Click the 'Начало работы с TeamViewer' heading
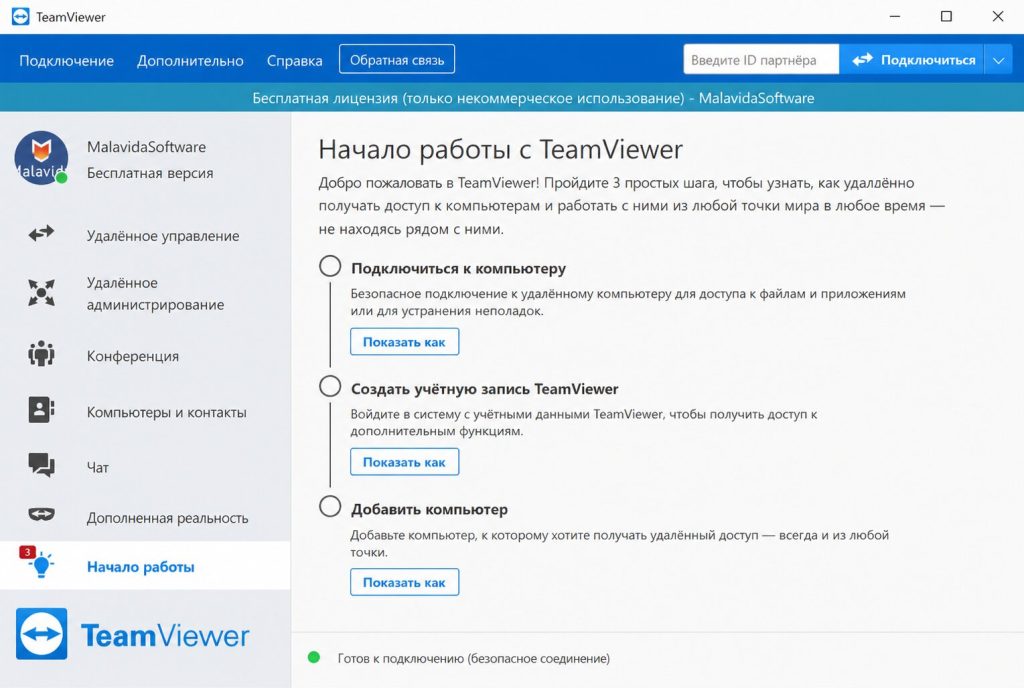This screenshot has height=688, width=1024. click(x=500, y=149)
